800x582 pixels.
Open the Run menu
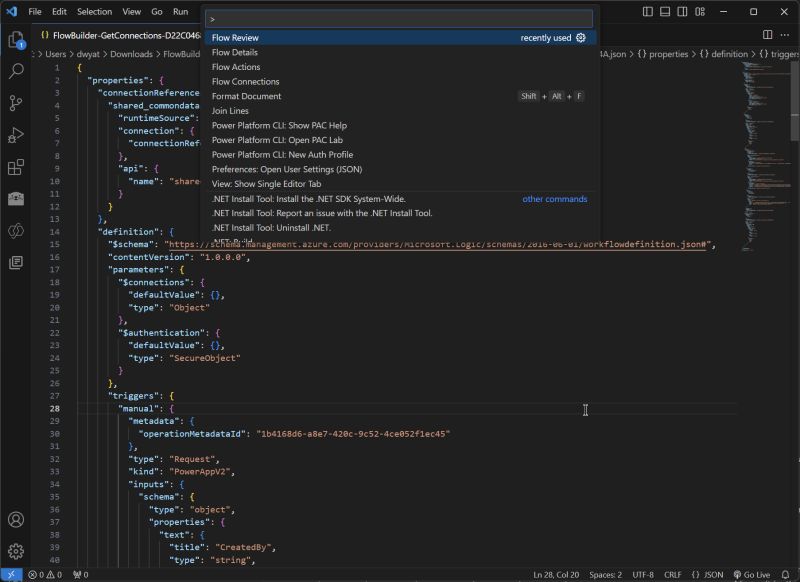click(181, 11)
